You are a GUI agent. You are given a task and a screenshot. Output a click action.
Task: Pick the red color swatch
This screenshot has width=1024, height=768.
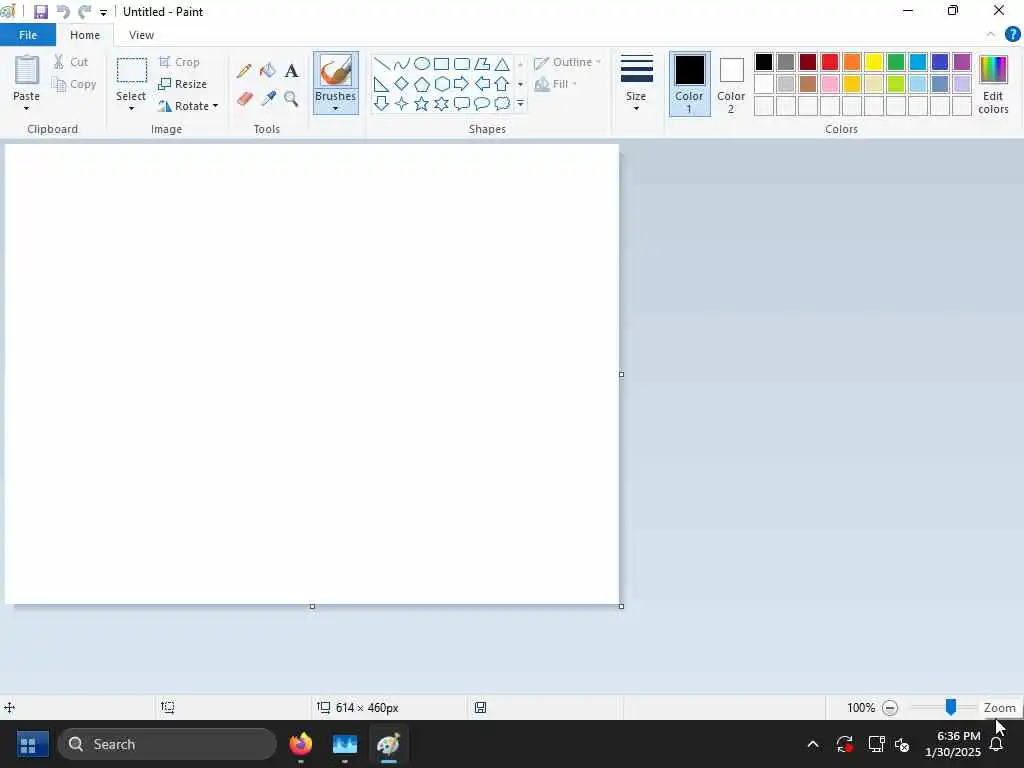[x=829, y=62]
